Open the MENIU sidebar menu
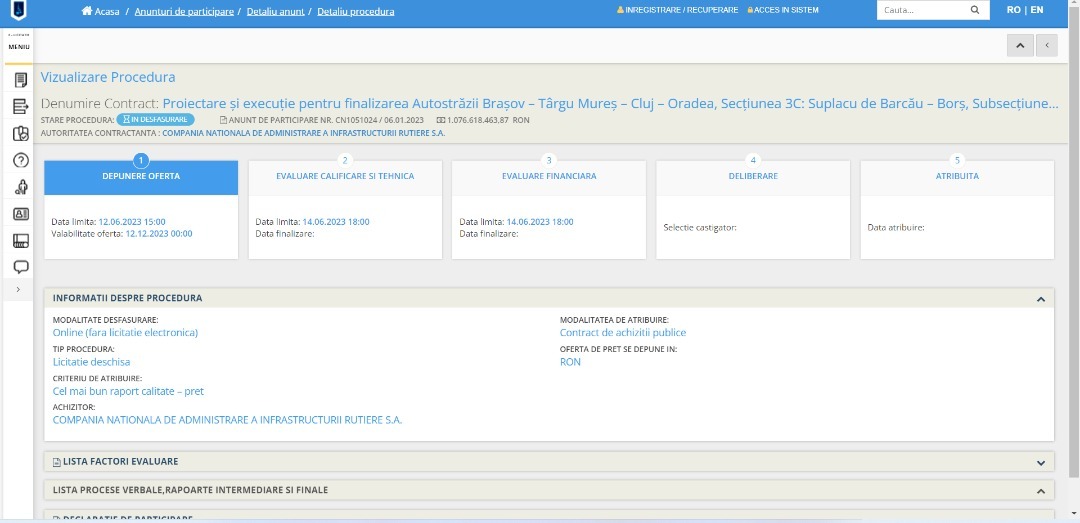This screenshot has width=1080, height=523. 18,46
